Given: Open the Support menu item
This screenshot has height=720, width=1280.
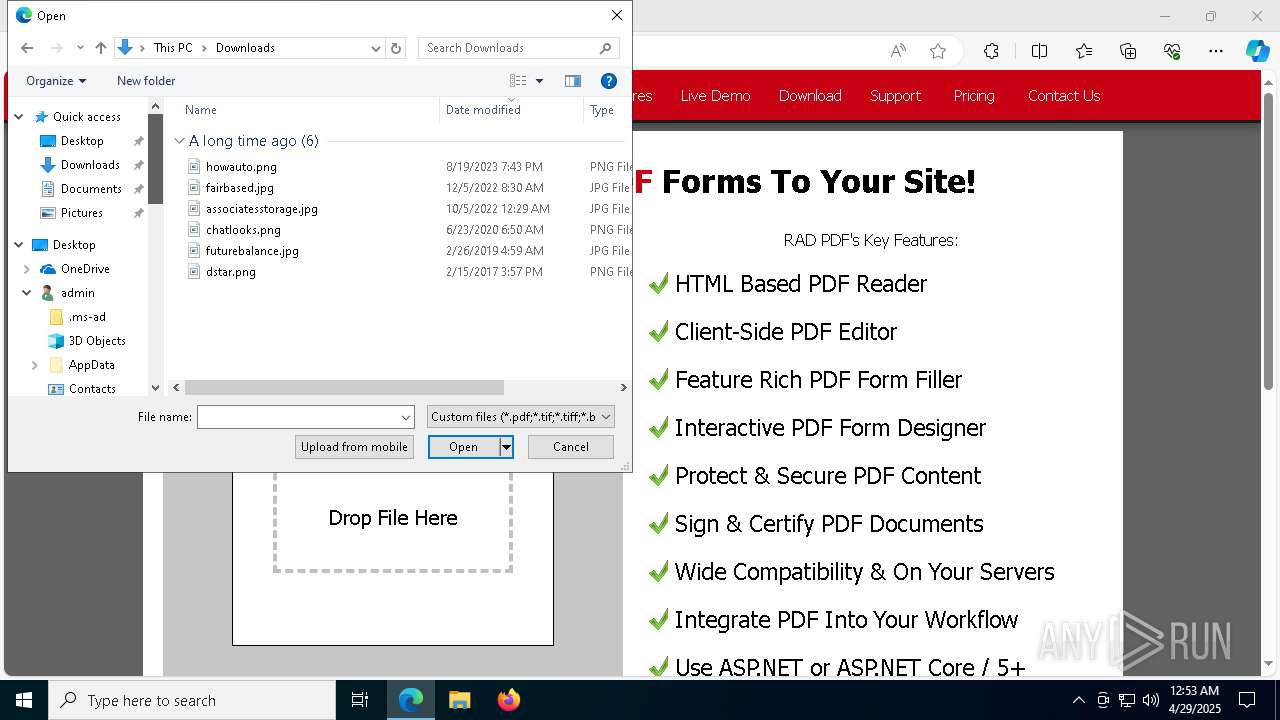Looking at the screenshot, I should (895, 96).
